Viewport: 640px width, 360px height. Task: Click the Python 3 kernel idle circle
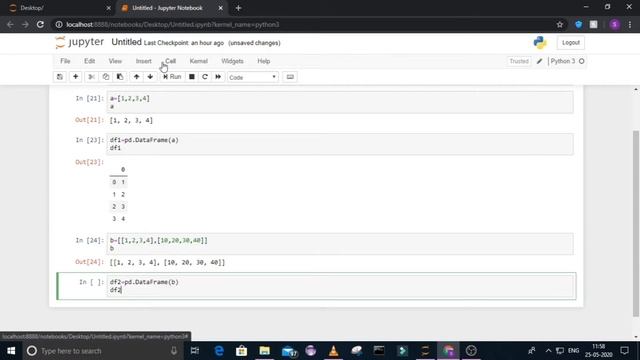pos(582,61)
